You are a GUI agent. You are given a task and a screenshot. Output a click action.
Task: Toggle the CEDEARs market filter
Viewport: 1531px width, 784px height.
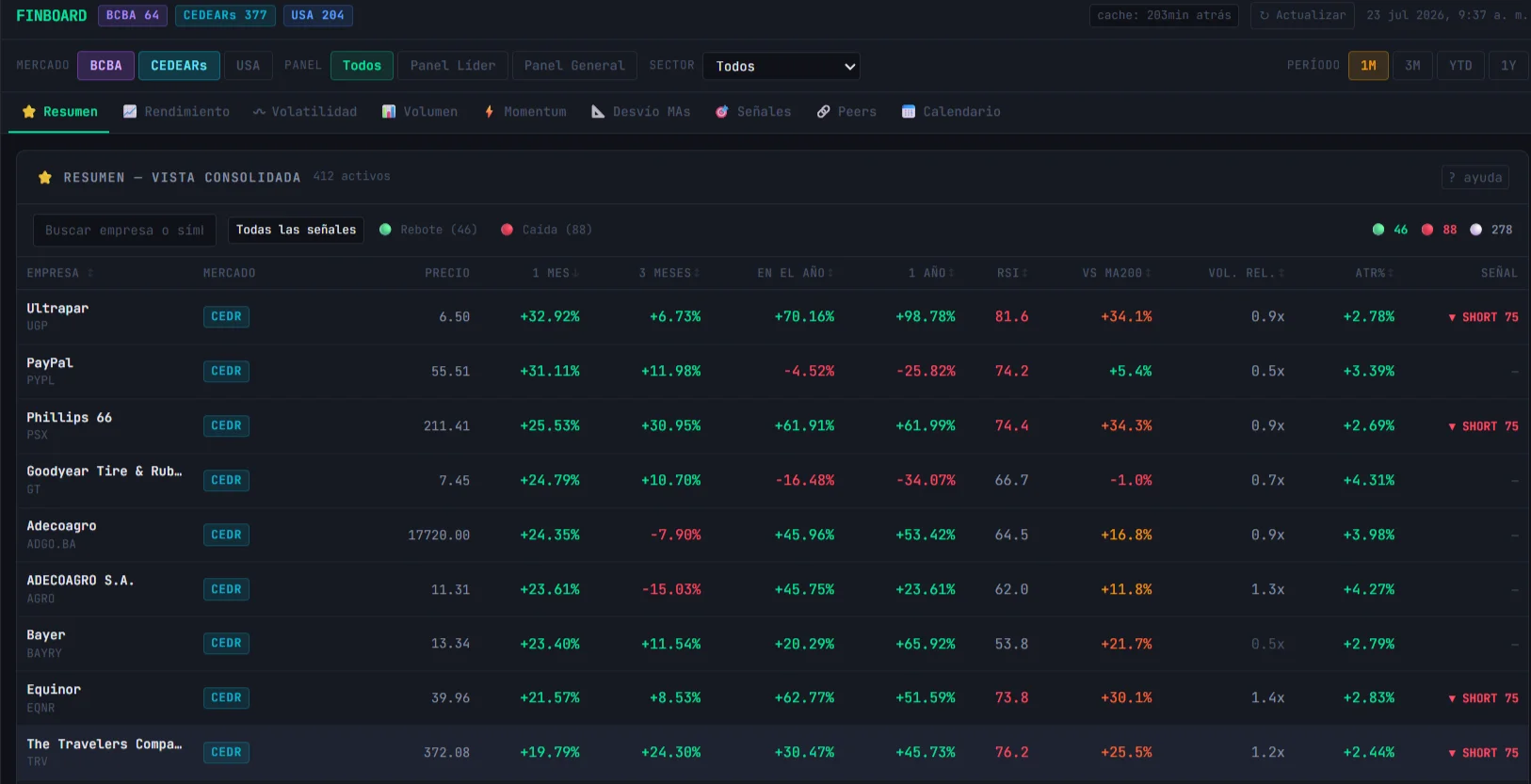(179, 66)
